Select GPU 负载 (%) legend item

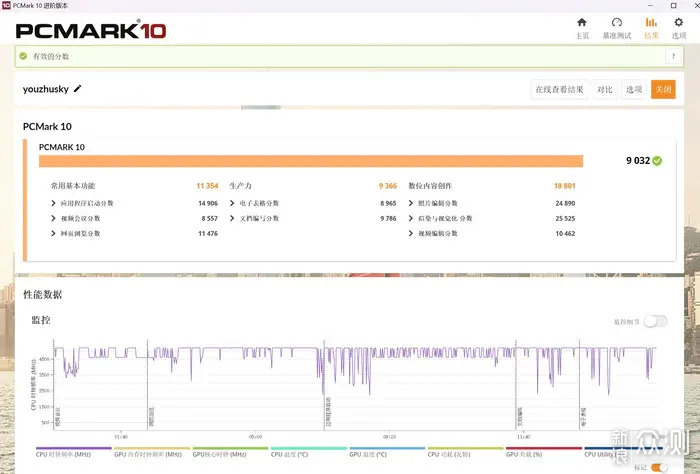click(544, 452)
